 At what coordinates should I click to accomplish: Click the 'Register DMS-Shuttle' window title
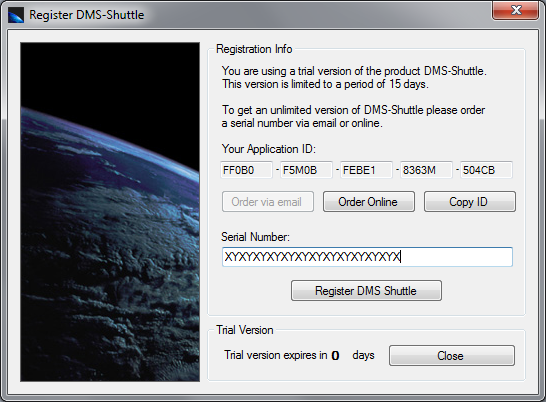[86, 15]
